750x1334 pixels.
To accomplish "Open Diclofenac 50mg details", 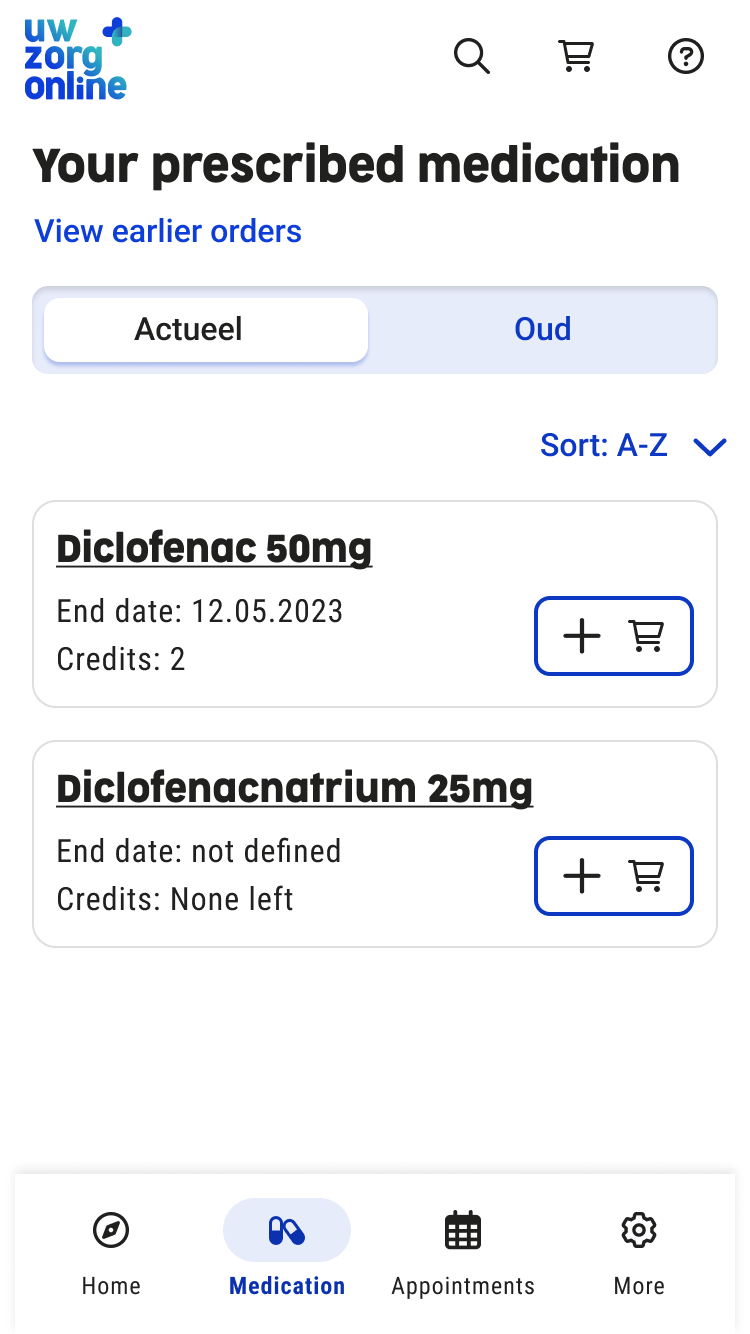I will [214, 548].
